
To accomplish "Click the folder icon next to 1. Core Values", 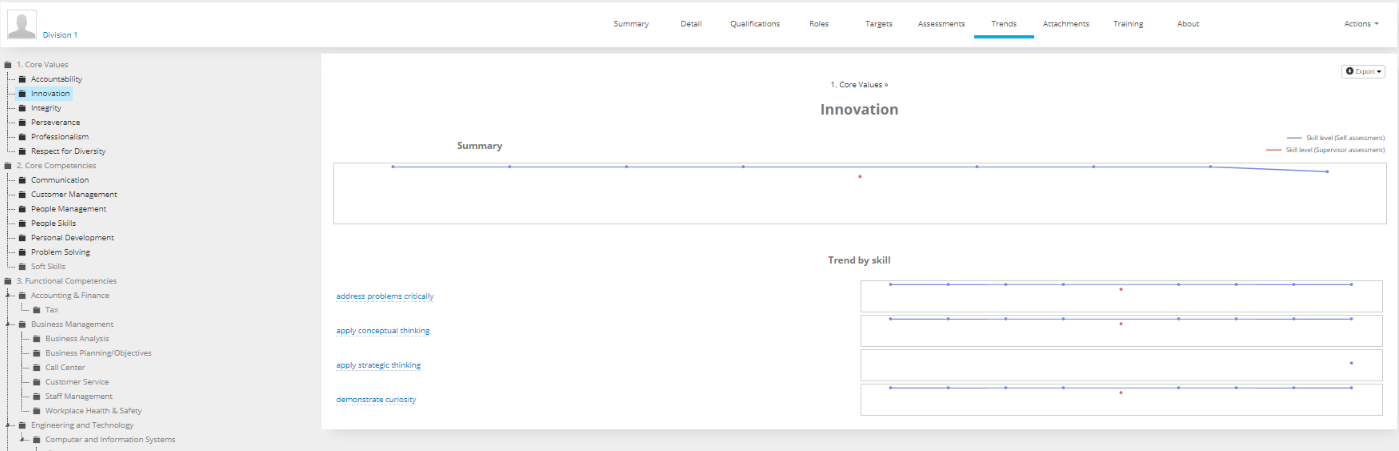I will (x=8, y=65).
